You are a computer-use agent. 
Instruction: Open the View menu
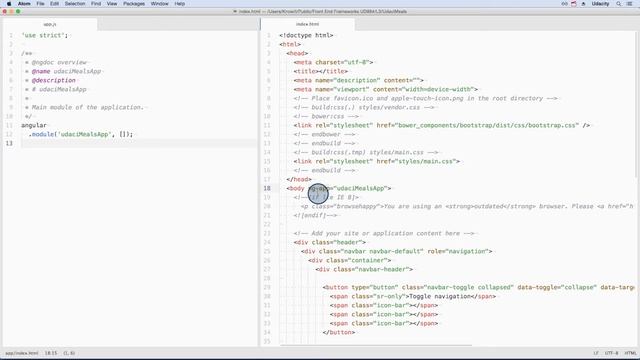point(112,4)
